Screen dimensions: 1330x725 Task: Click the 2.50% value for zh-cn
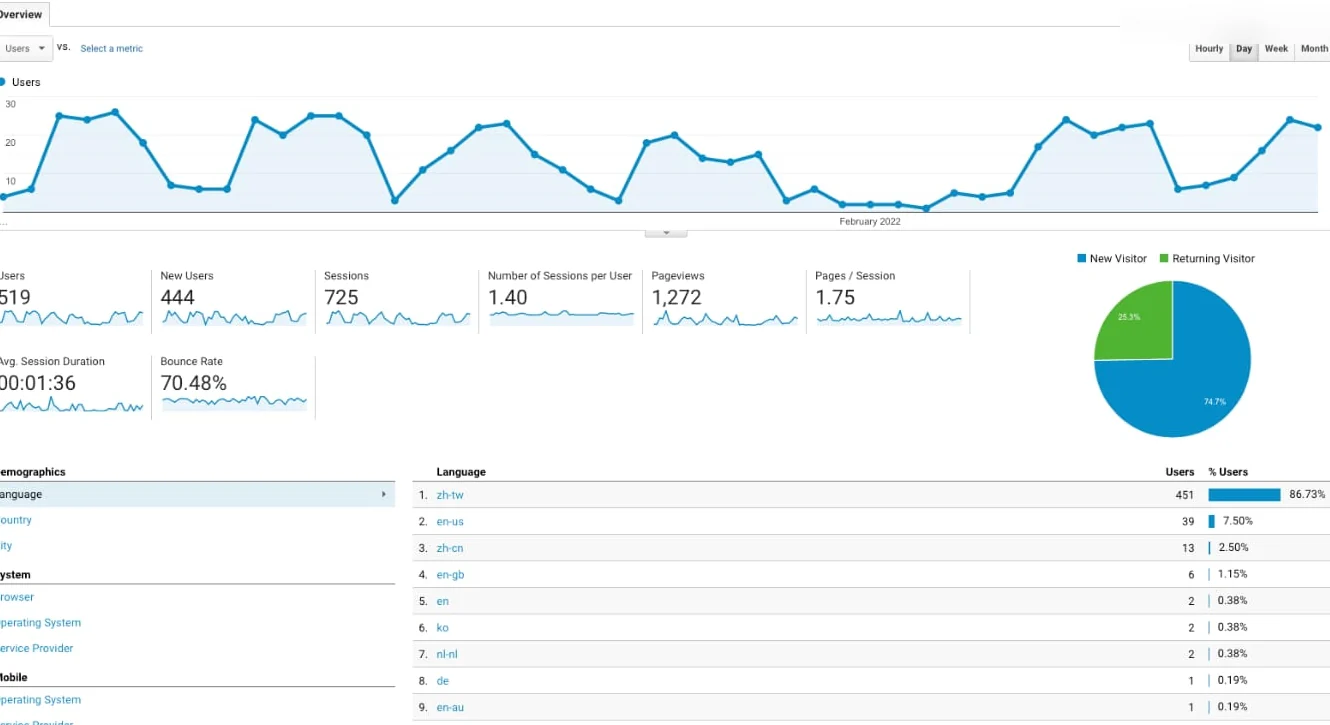(1233, 548)
